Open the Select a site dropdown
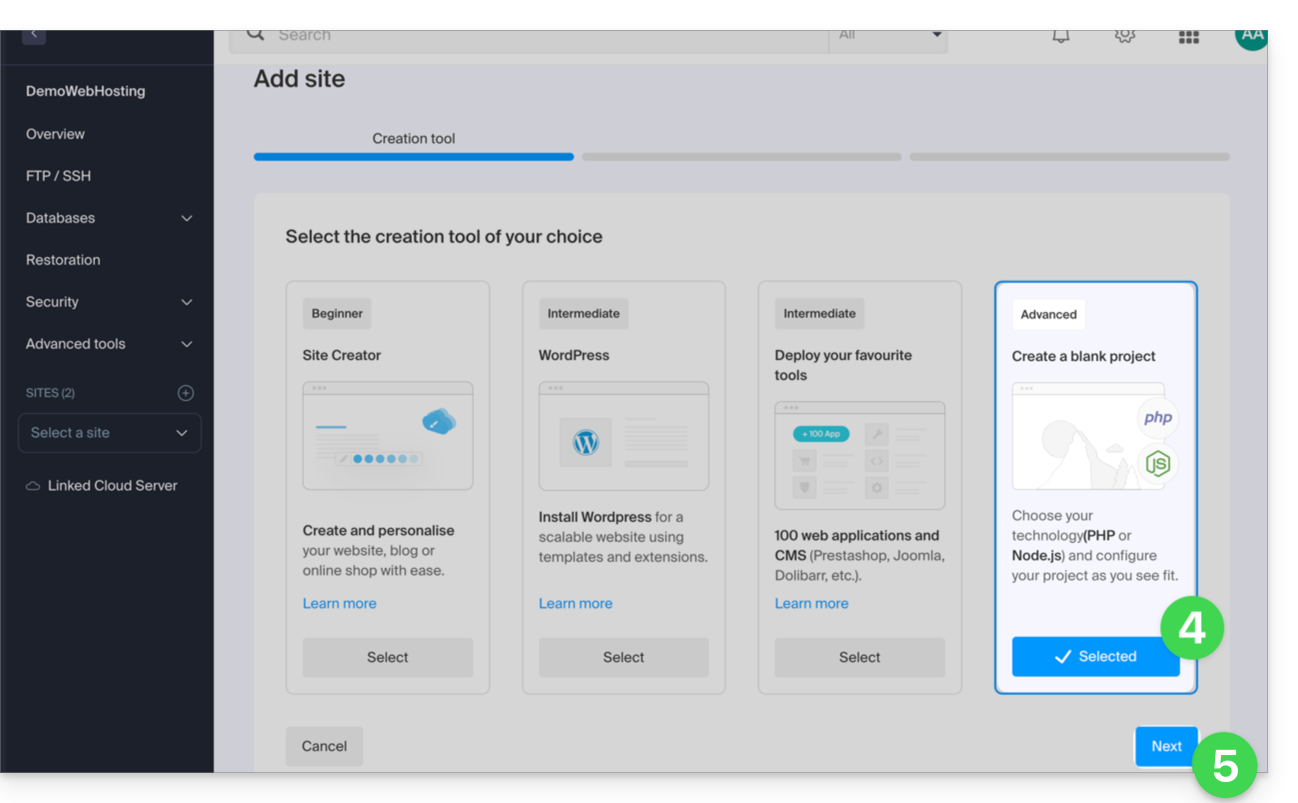 109,433
